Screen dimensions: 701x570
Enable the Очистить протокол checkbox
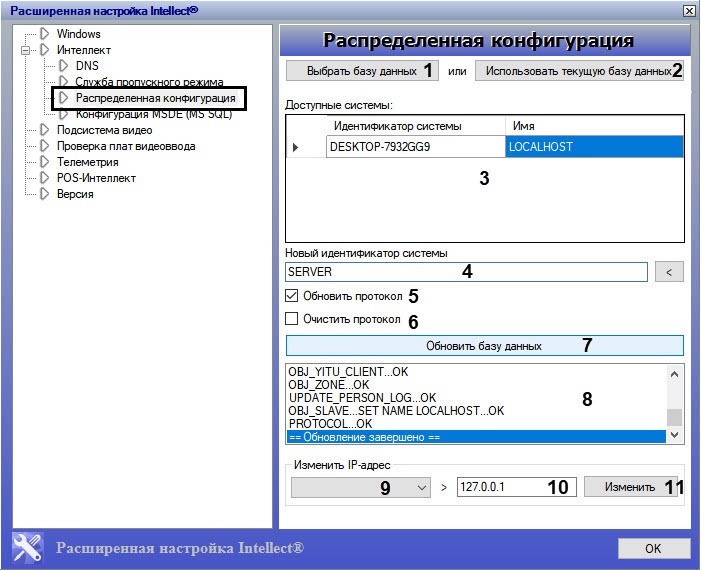tap(292, 320)
